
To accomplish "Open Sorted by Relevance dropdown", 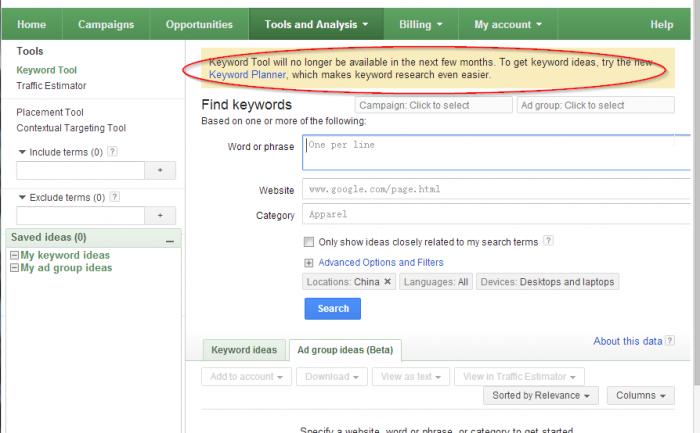I will point(541,396).
